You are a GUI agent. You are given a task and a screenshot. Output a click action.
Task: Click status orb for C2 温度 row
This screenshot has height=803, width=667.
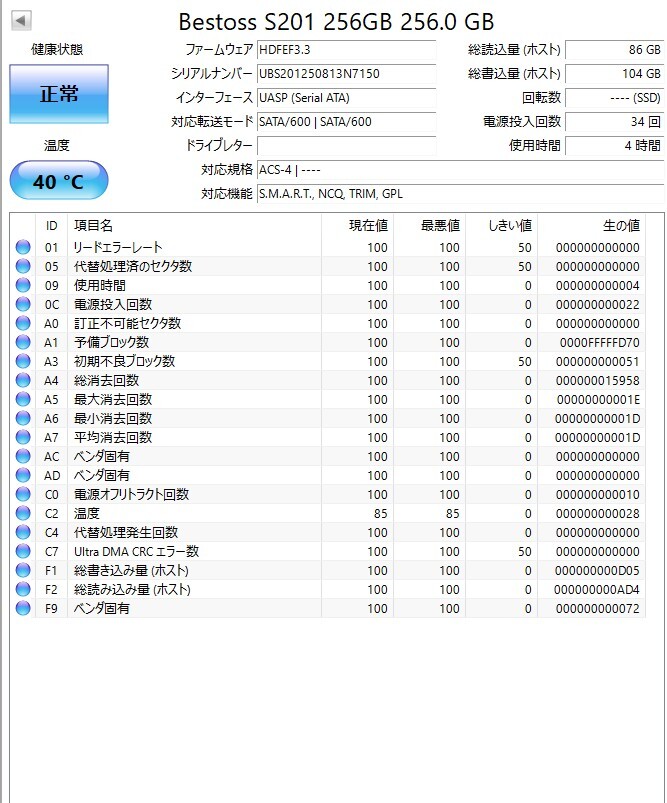point(23,513)
